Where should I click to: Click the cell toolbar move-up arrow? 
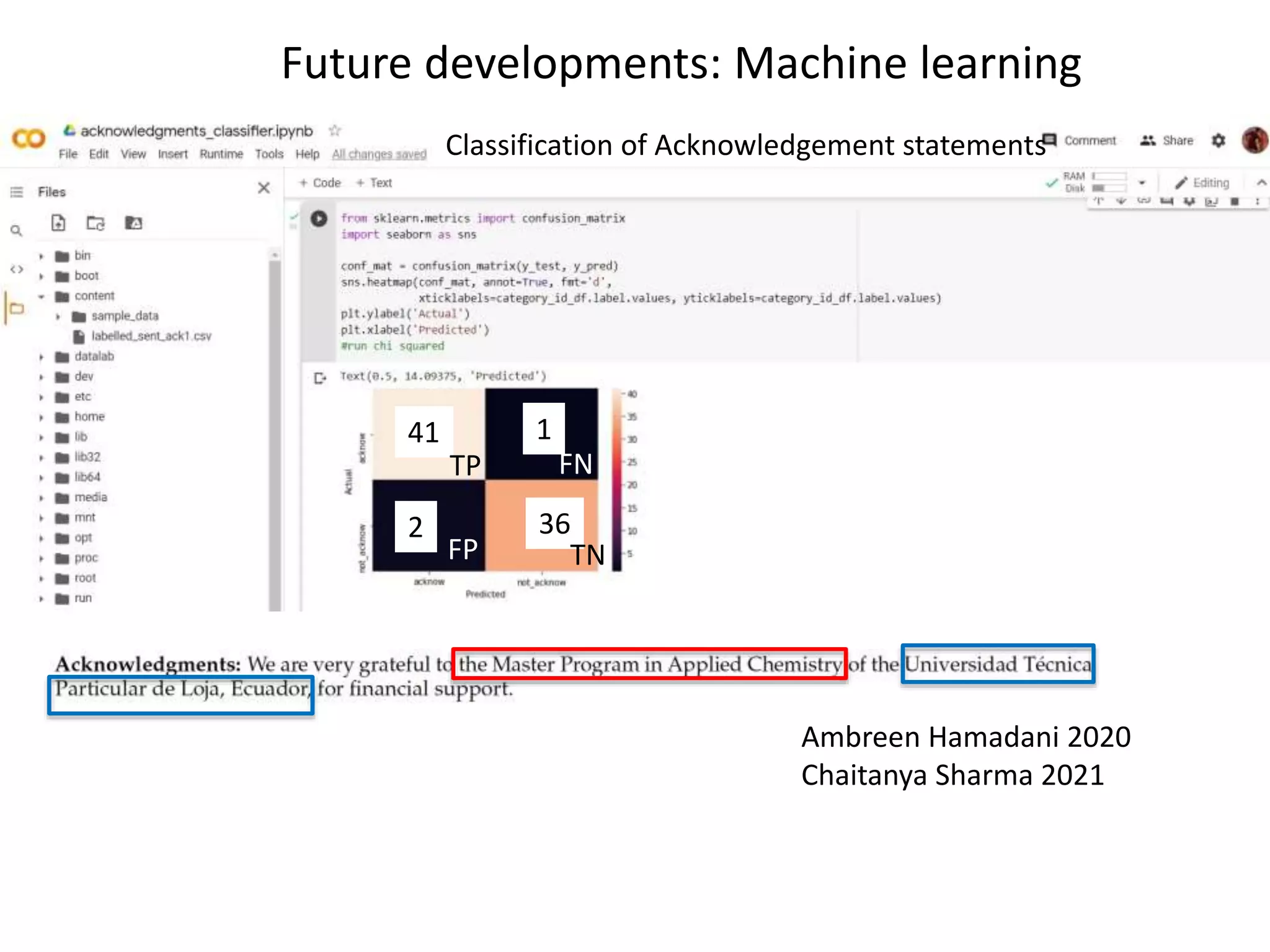click(1099, 201)
